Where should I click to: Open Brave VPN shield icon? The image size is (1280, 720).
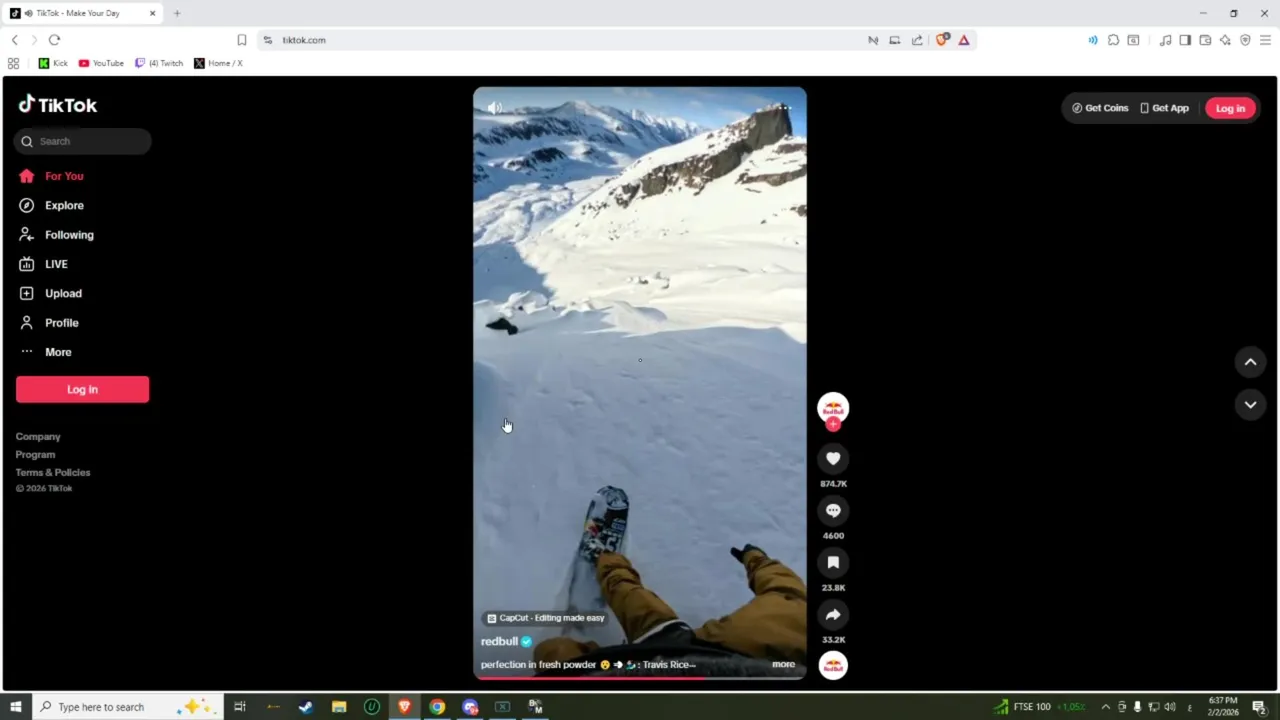[x=1245, y=40]
